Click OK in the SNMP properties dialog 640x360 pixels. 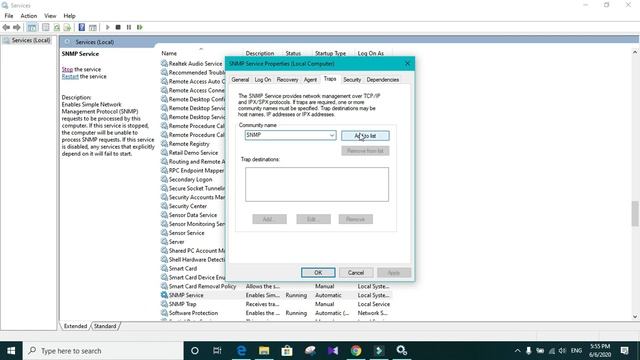(x=318, y=273)
